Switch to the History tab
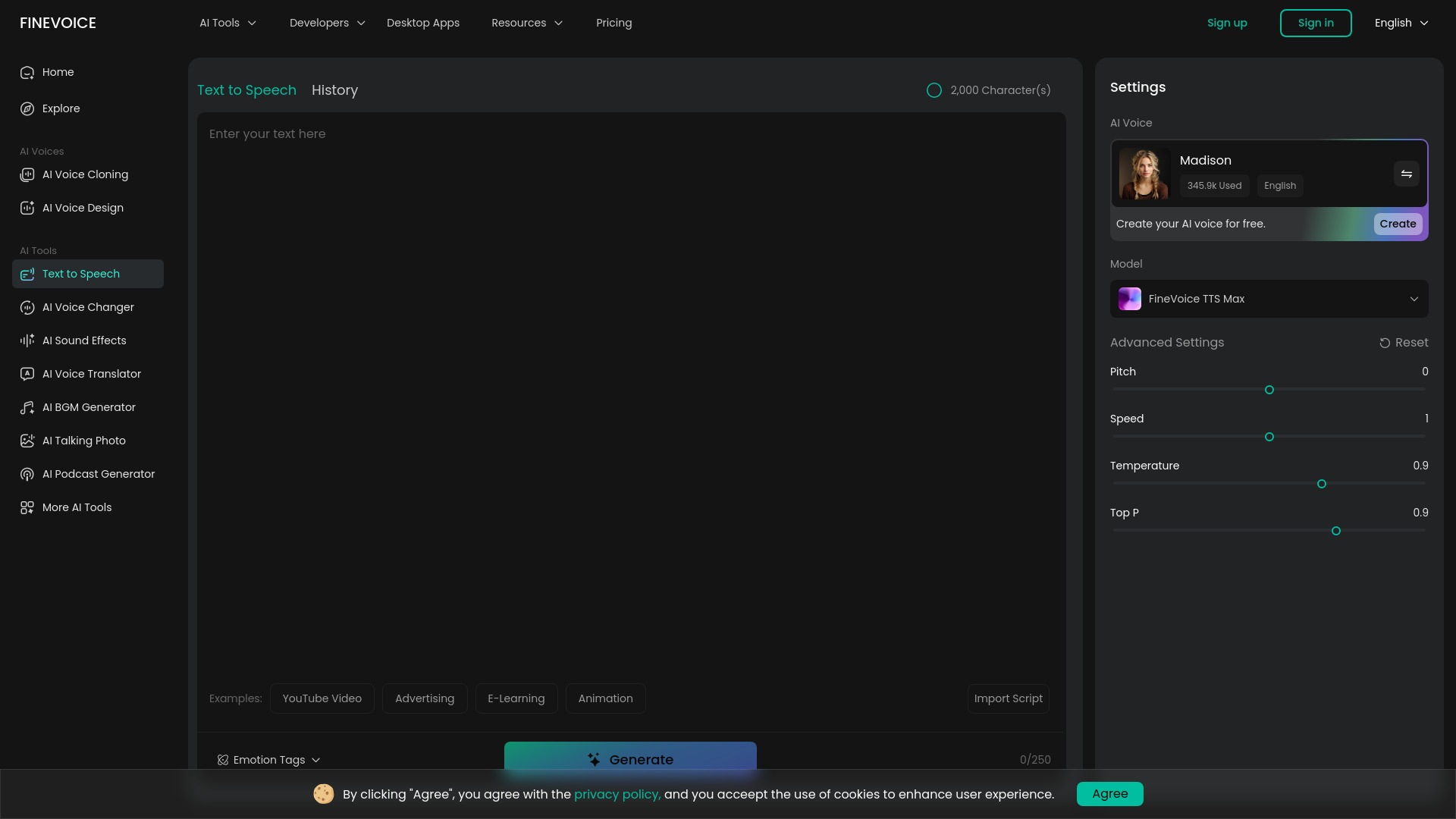Image resolution: width=1456 pixels, height=819 pixels. pyautogui.click(x=334, y=90)
